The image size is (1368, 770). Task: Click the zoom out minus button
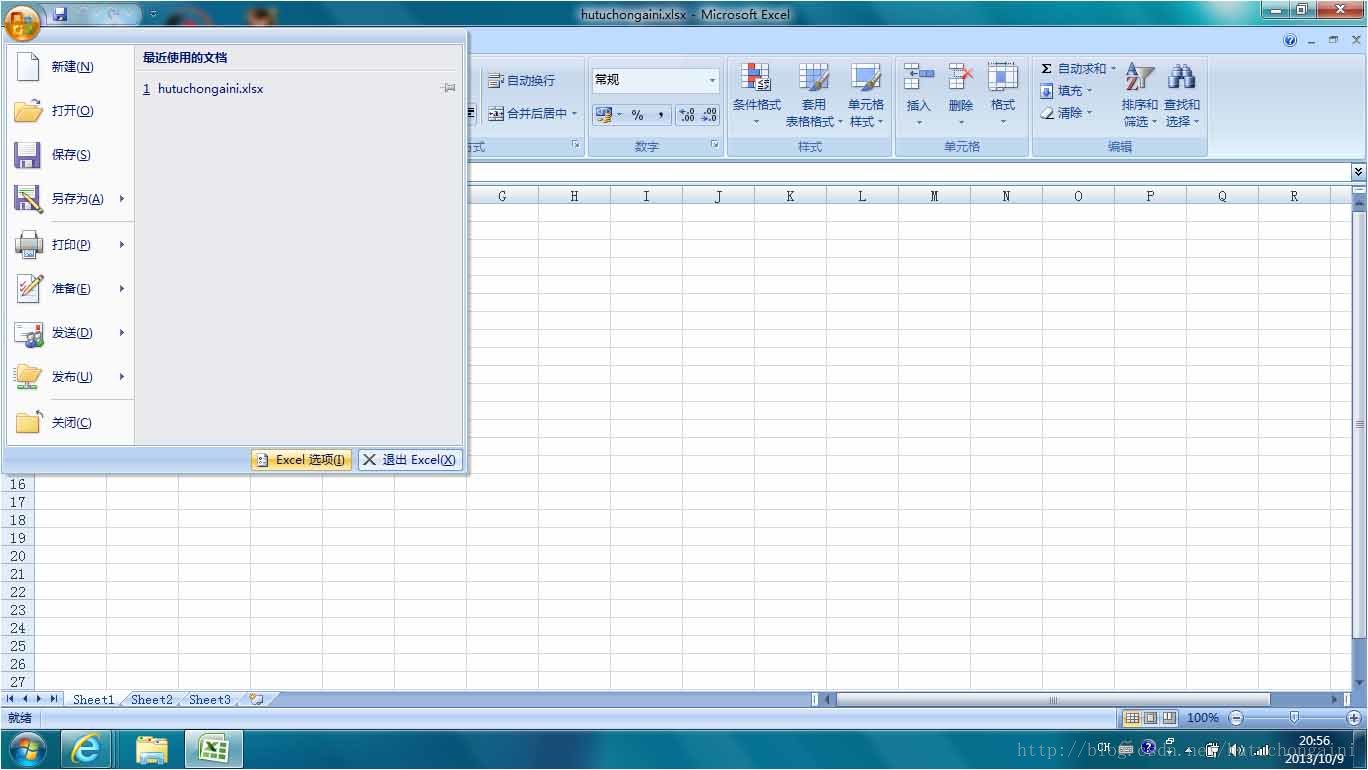tap(1236, 718)
